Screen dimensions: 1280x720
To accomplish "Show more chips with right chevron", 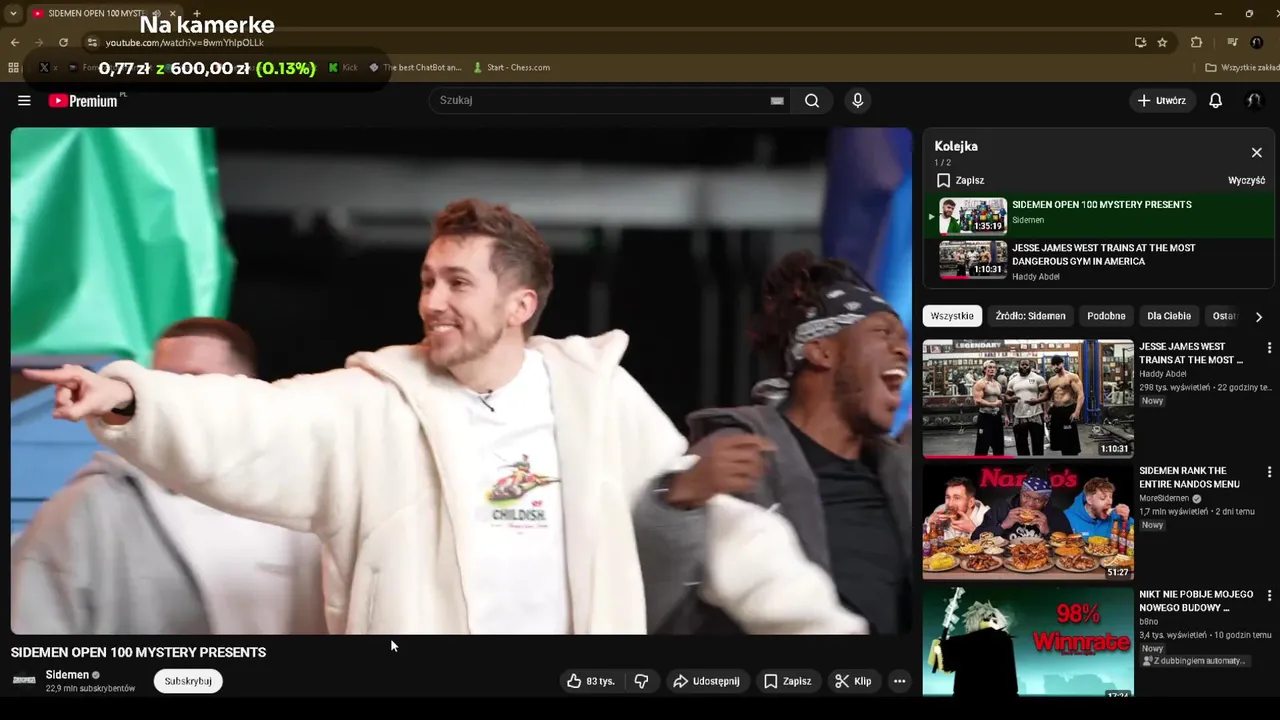I will (1258, 316).
